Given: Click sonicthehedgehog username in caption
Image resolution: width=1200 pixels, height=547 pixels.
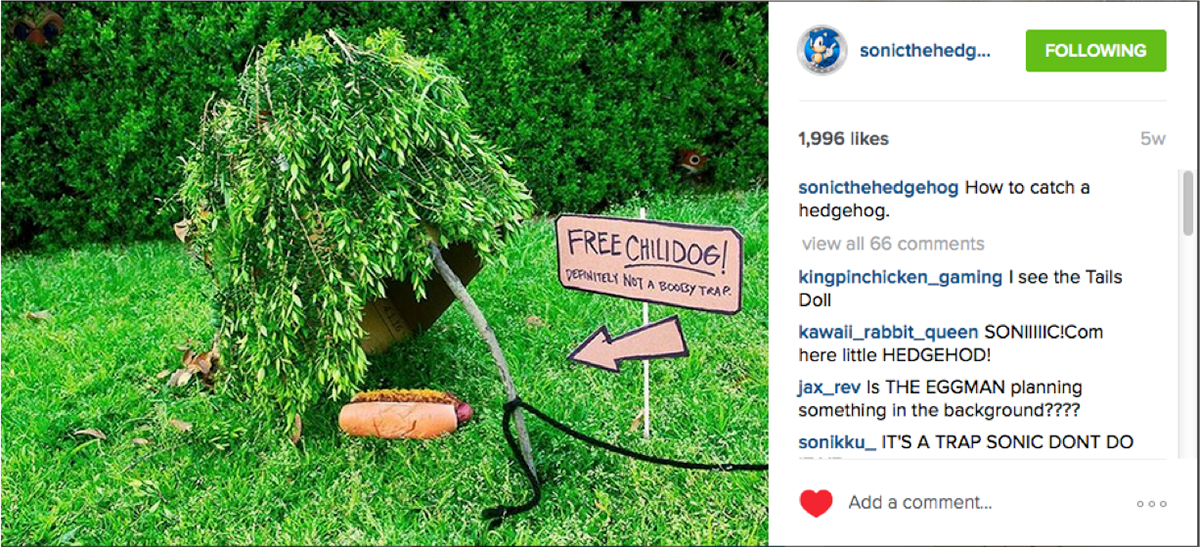Looking at the screenshot, I should 878,188.
